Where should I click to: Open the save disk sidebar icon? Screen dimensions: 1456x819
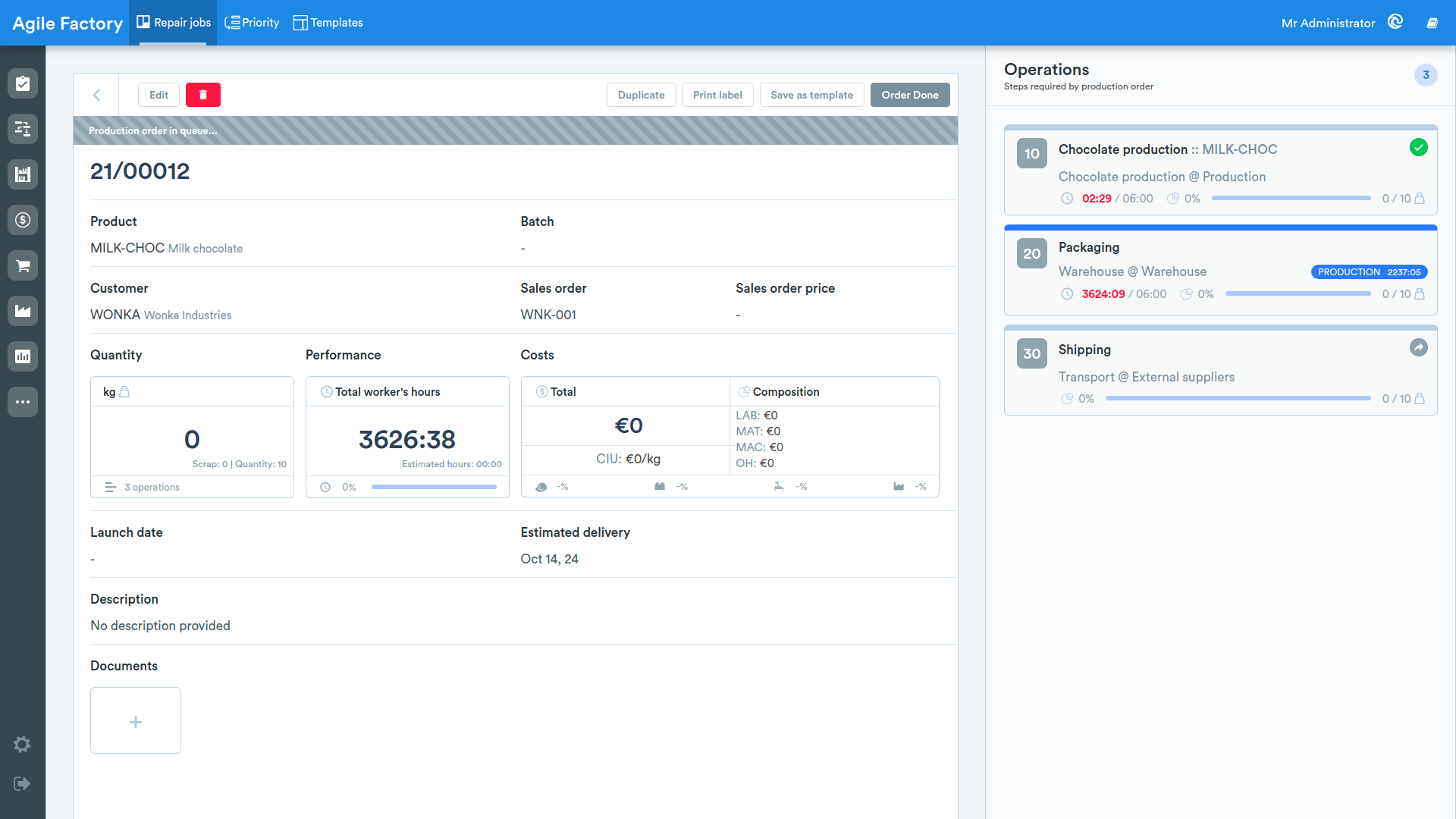pyautogui.click(x=23, y=174)
